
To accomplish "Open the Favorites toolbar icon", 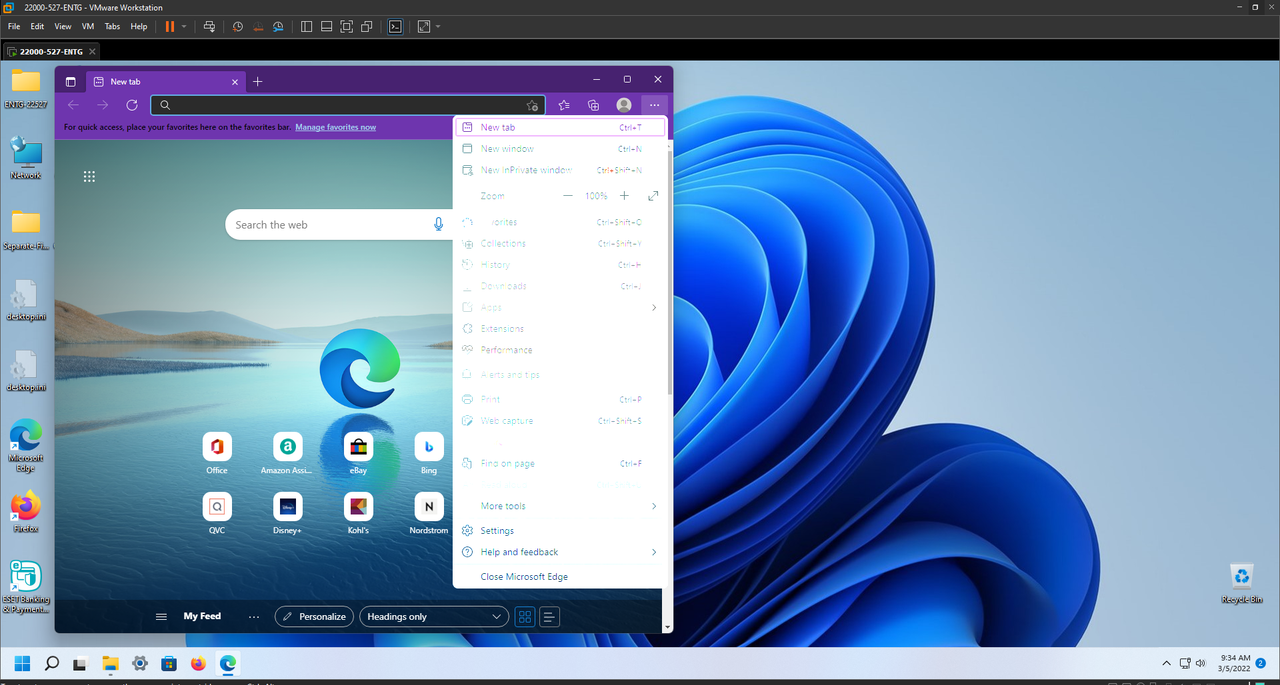I will [564, 104].
